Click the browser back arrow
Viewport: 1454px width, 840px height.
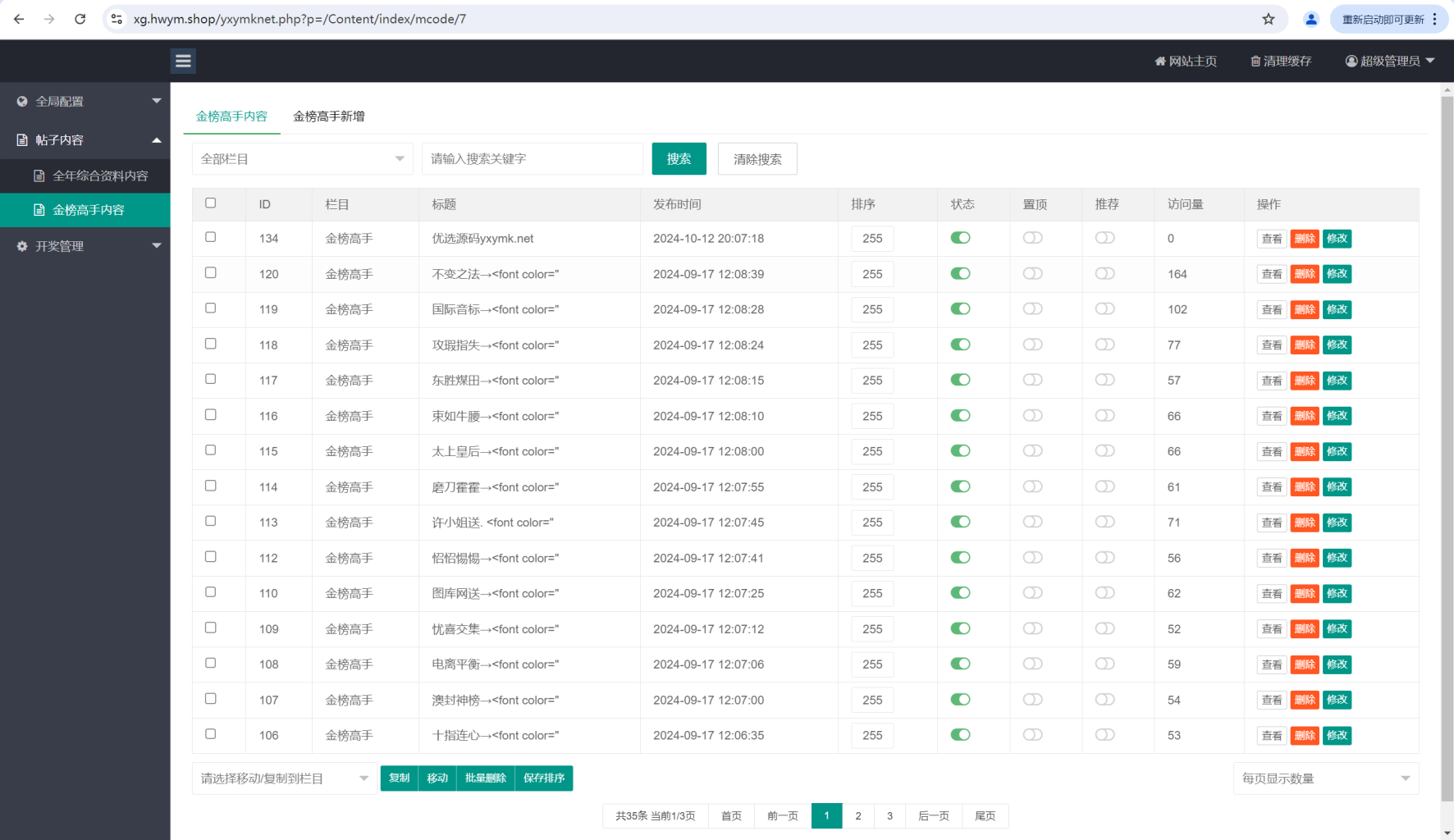coord(19,19)
